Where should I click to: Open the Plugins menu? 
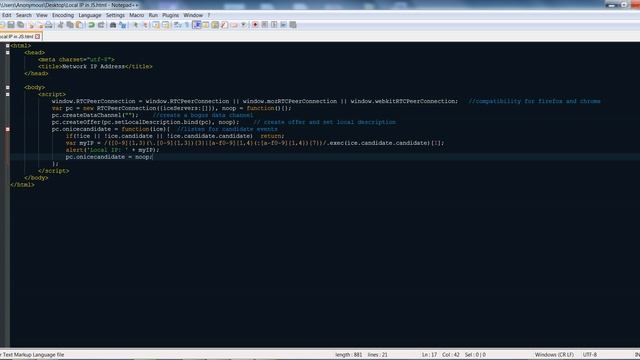[x=171, y=15]
